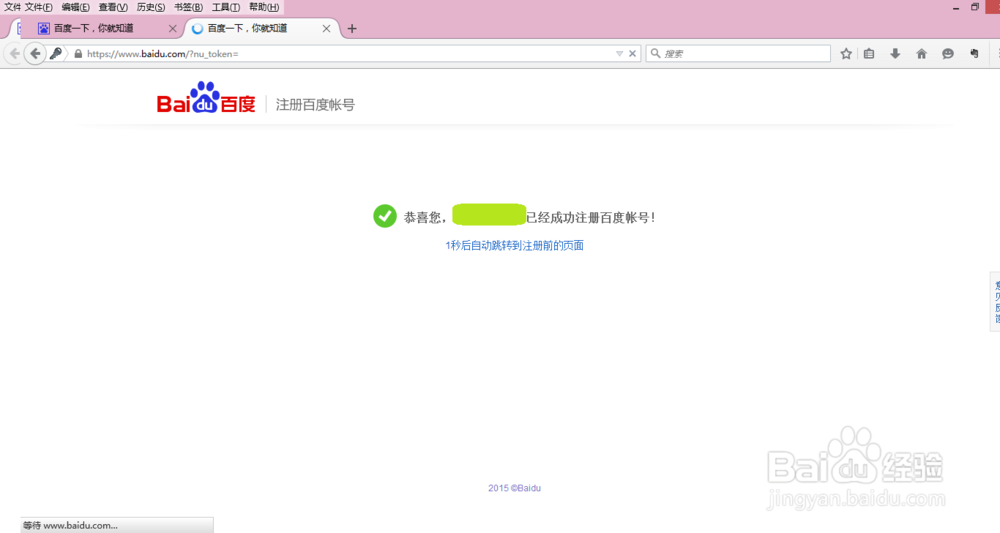The height and width of the screenshot is (533, 1000).
Task: Show bookmarks list icon
Action: coord(869,54)
